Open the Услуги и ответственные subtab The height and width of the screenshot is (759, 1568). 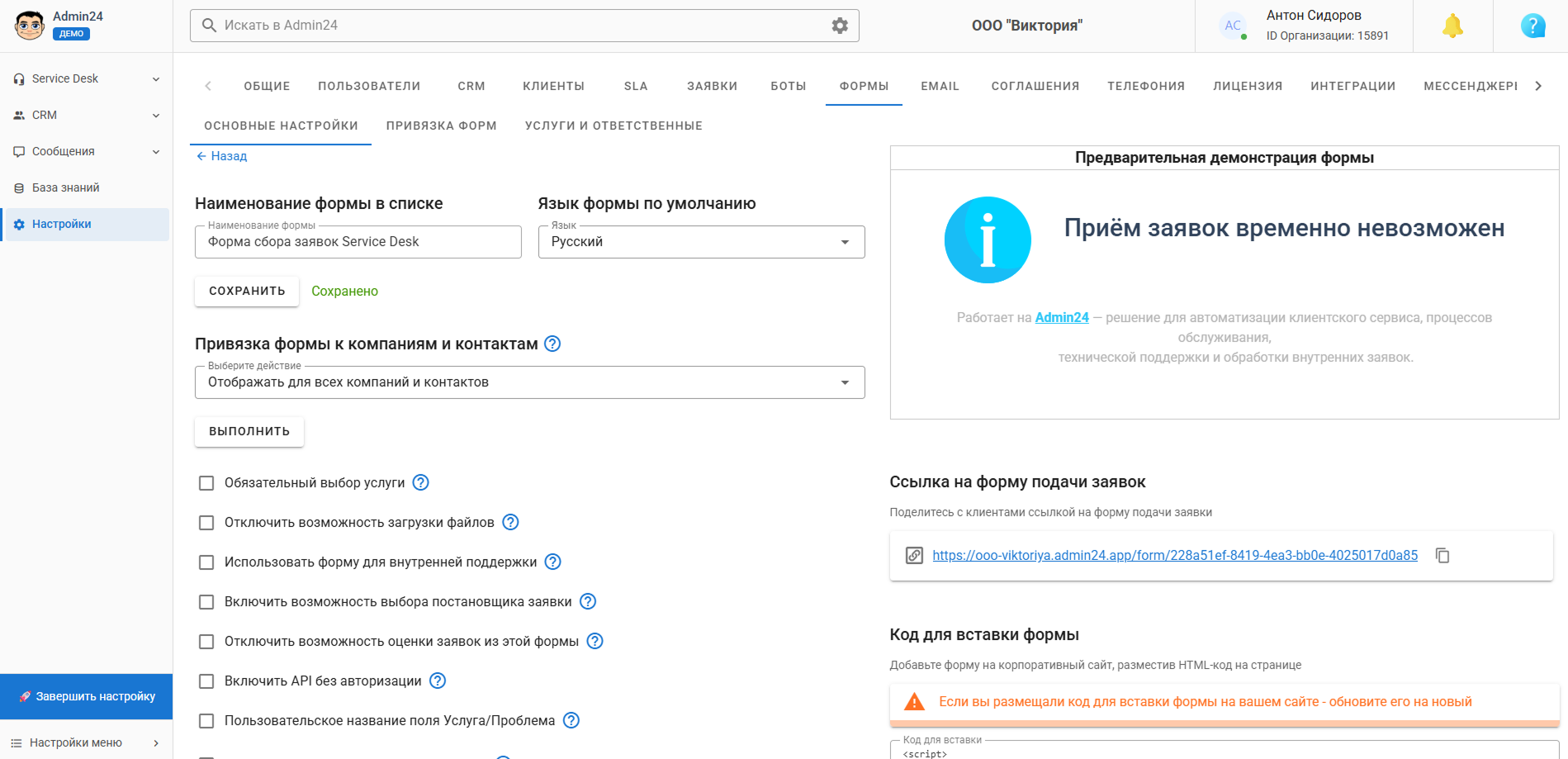(x=613, y=126)
